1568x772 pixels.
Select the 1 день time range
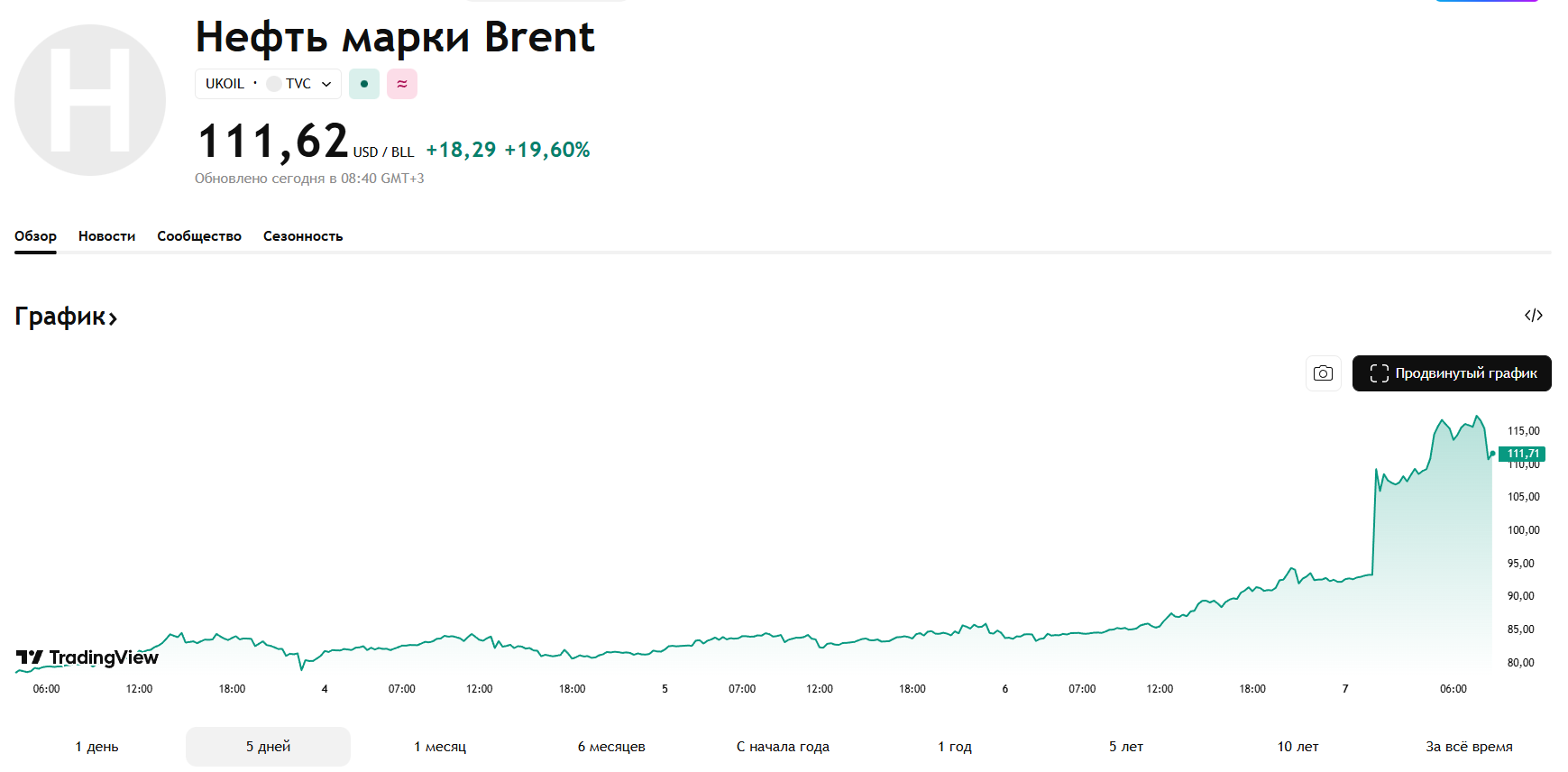click(x=97, y=747)
